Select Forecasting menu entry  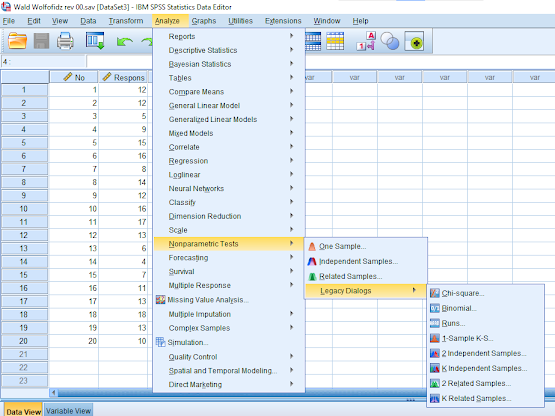229,258
